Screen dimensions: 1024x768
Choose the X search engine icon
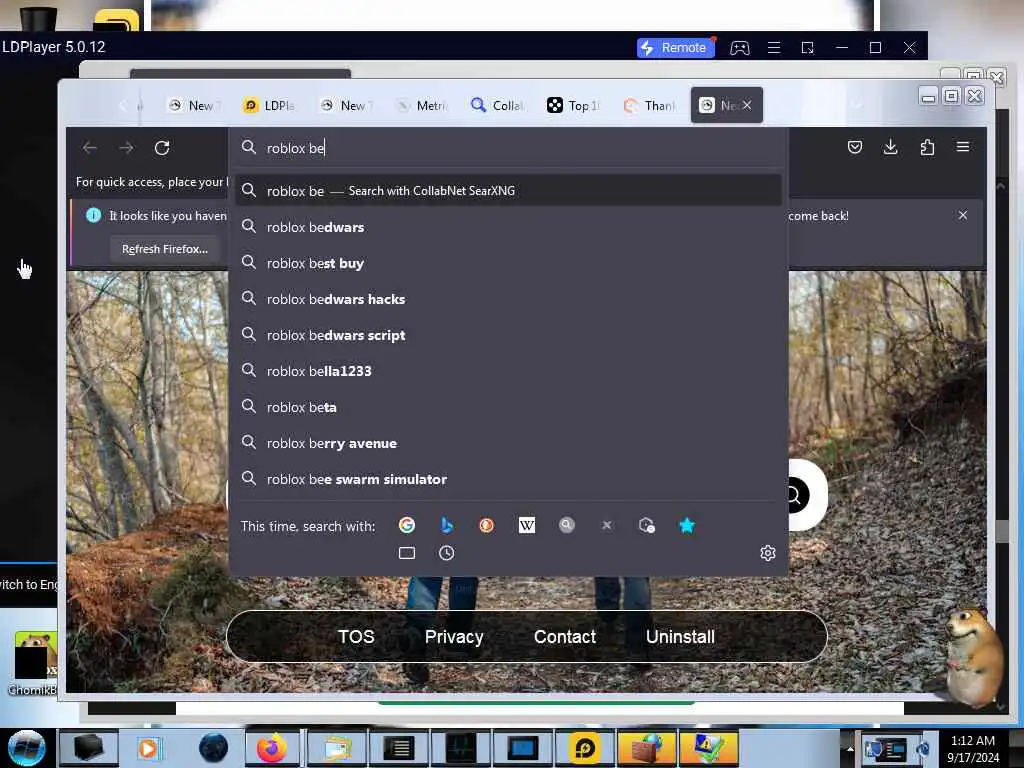(x=607, y=525)
